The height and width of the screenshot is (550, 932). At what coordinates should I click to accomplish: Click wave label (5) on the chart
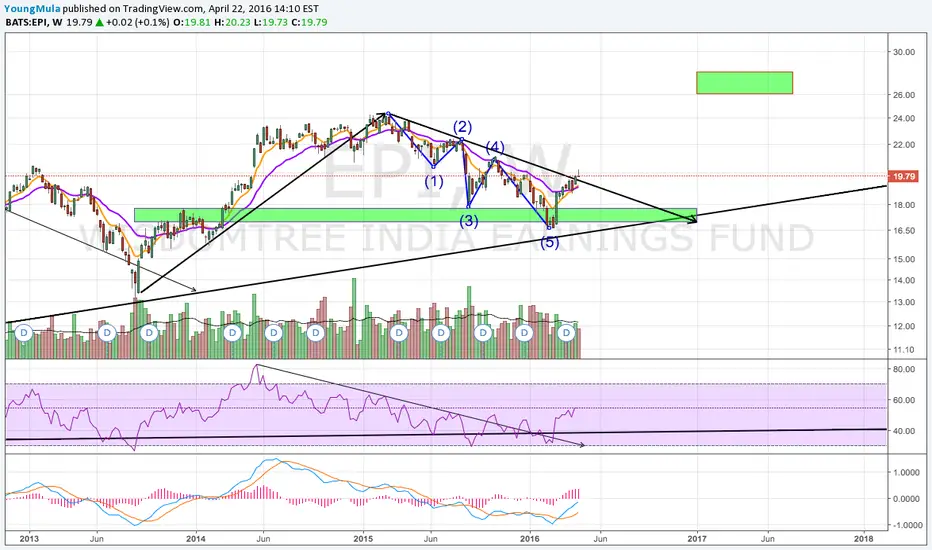point(550,242)
